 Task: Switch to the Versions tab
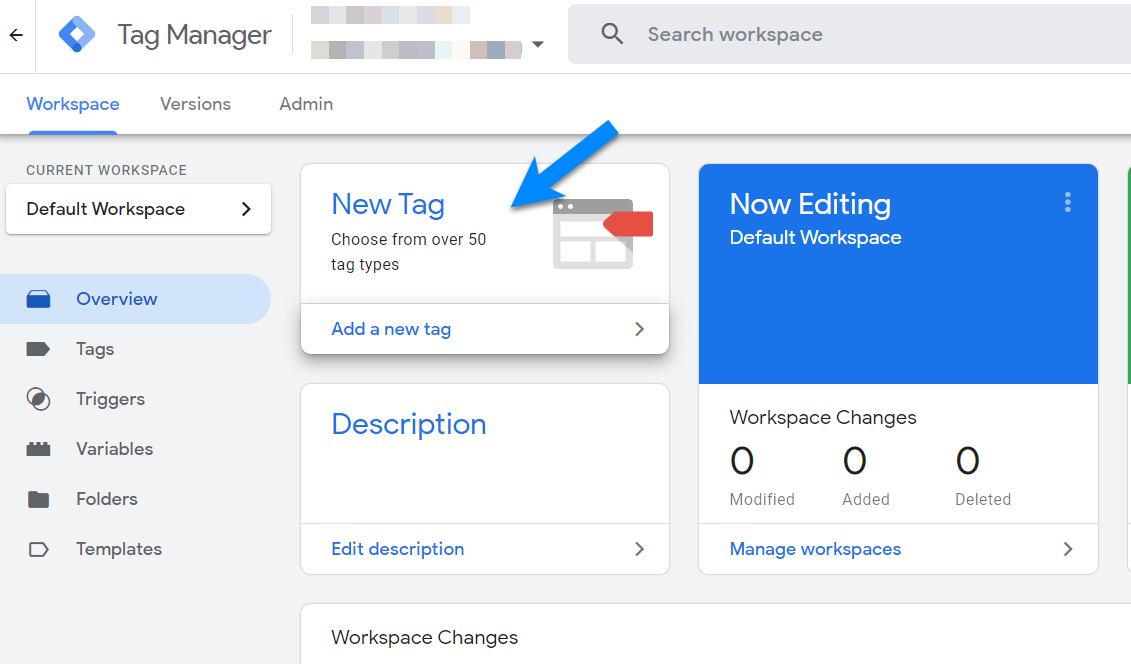coord(195,104)
